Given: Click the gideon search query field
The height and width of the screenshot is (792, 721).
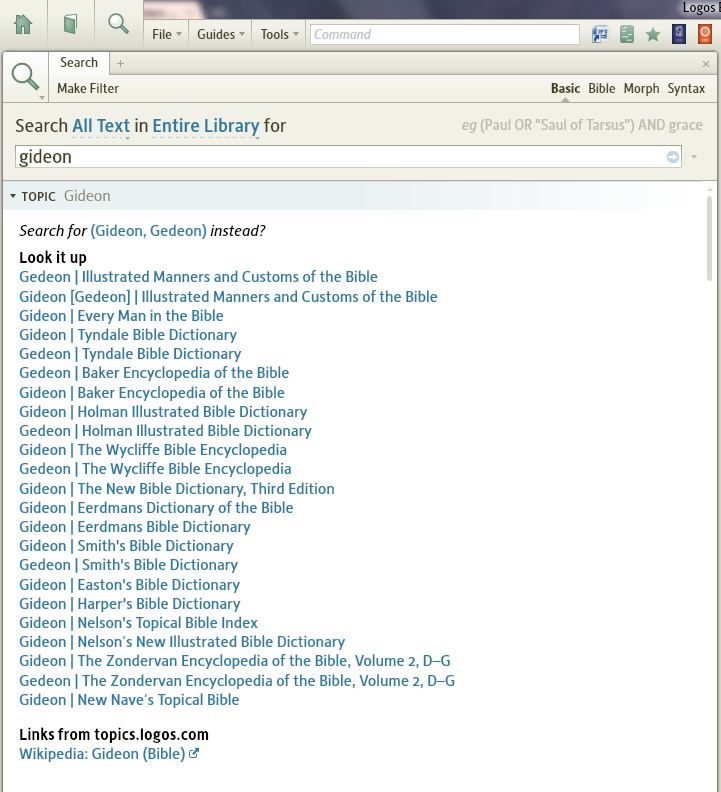Looking at the screenshot, I should tap(341, 157).
